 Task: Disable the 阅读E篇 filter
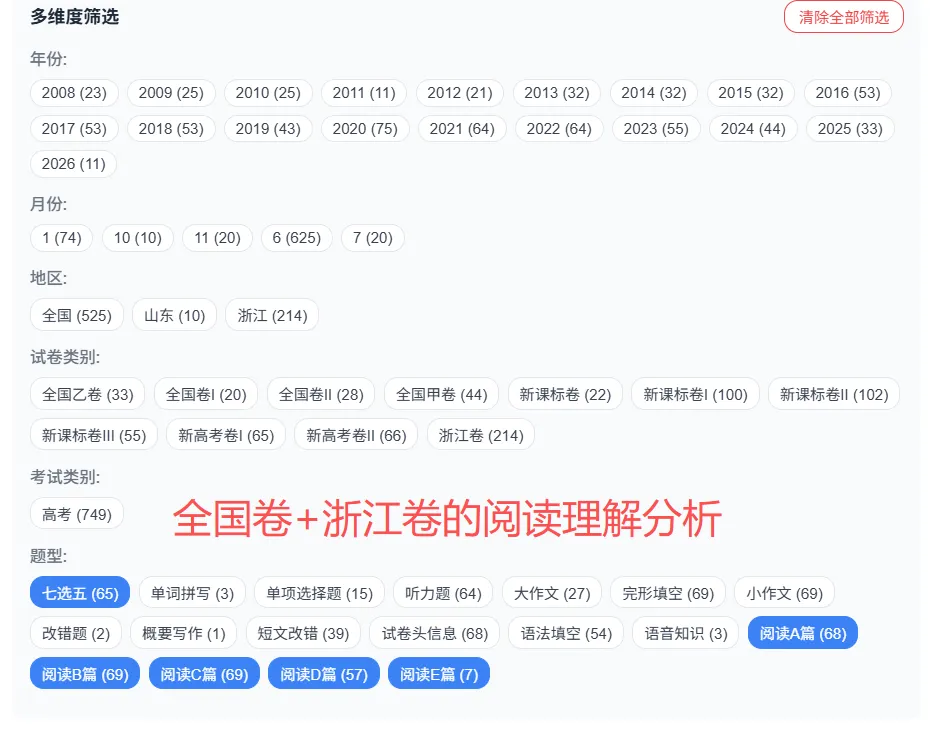(x=438, y=673)
